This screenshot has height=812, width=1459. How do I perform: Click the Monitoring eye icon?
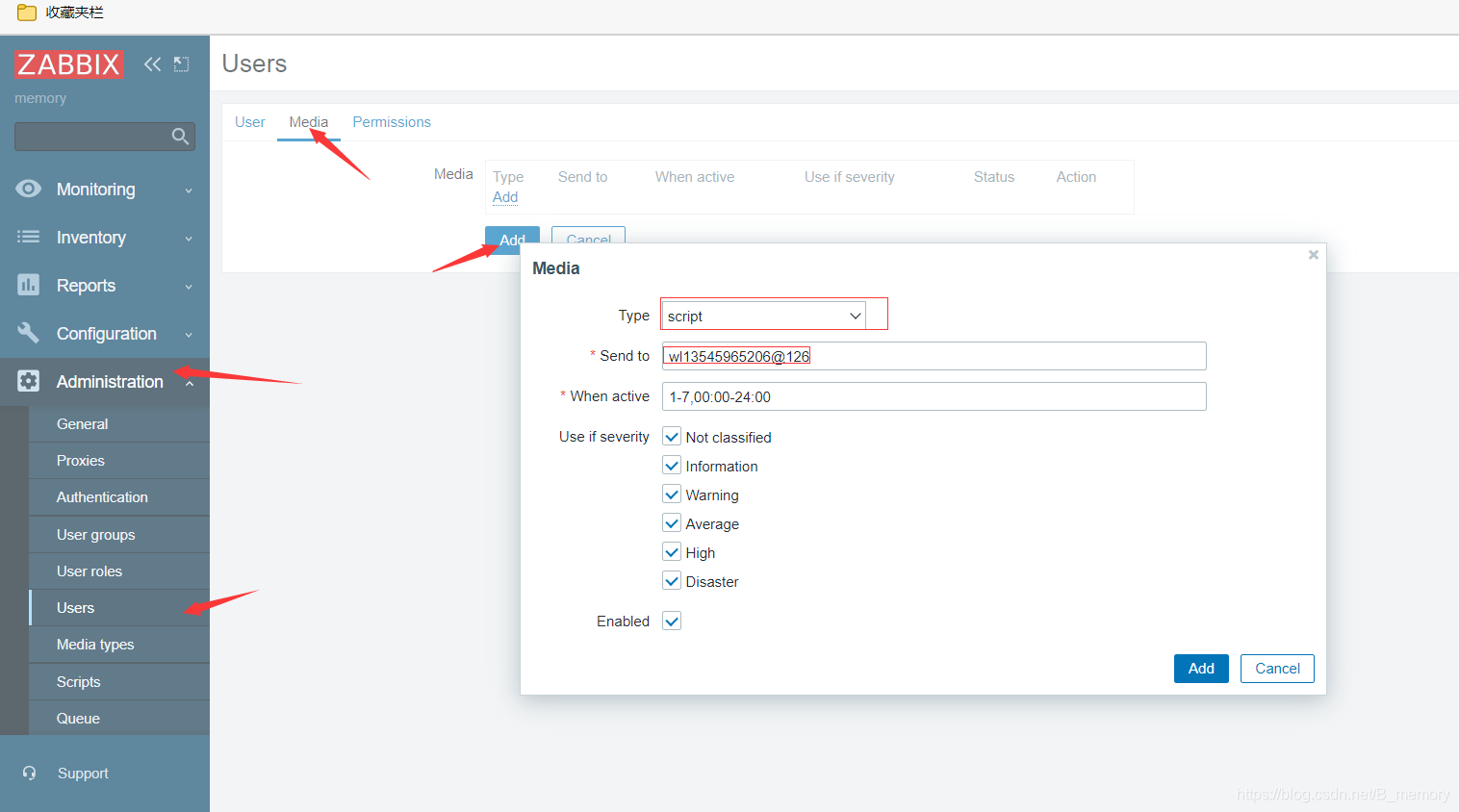click(x=29, y=189)
